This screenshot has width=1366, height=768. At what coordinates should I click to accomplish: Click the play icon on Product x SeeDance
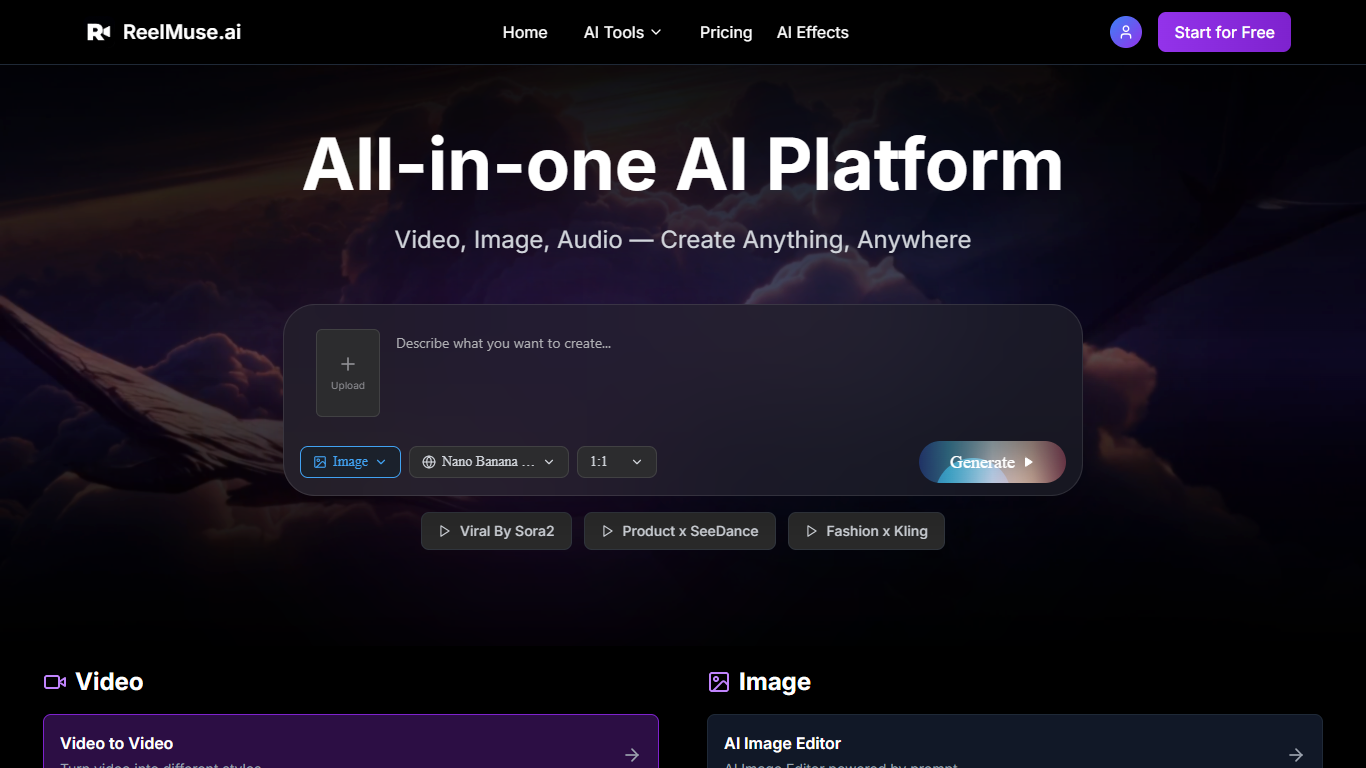pos(608,530)
